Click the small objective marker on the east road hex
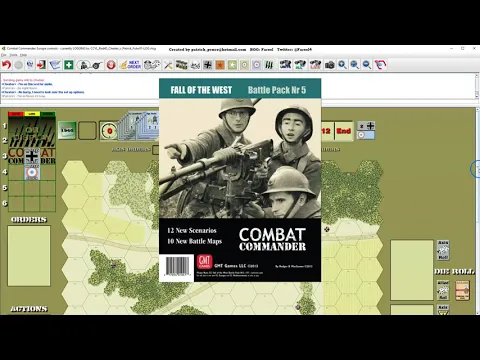Screen dimensions: 480x360 pyautogui.click(x=327, y=229)
